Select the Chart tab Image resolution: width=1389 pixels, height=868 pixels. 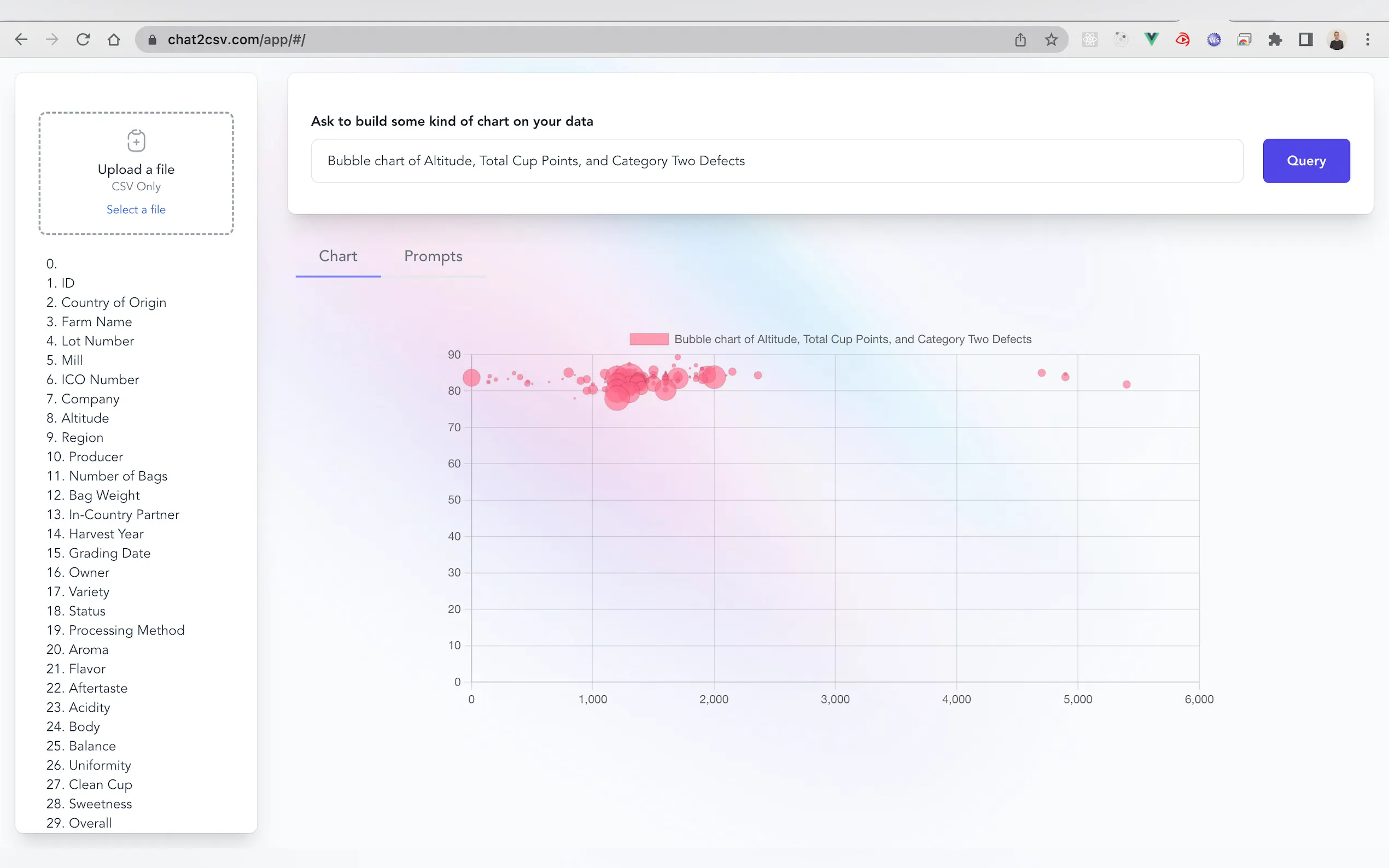[337, 256]
